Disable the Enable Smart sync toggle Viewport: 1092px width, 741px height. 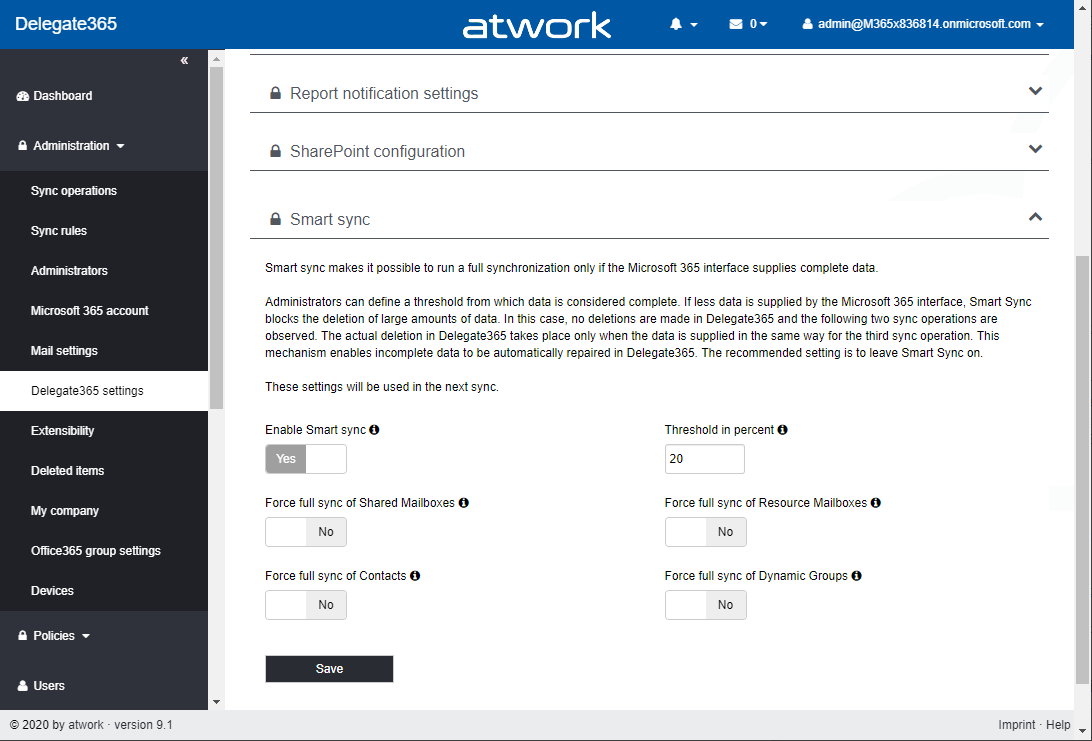pos(306,459)
